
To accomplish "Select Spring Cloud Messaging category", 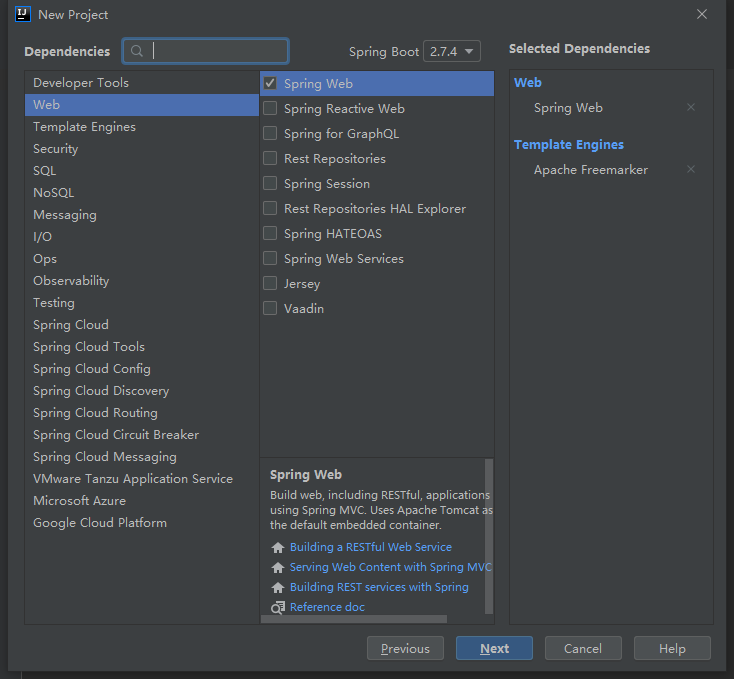I will coord(142,457).
